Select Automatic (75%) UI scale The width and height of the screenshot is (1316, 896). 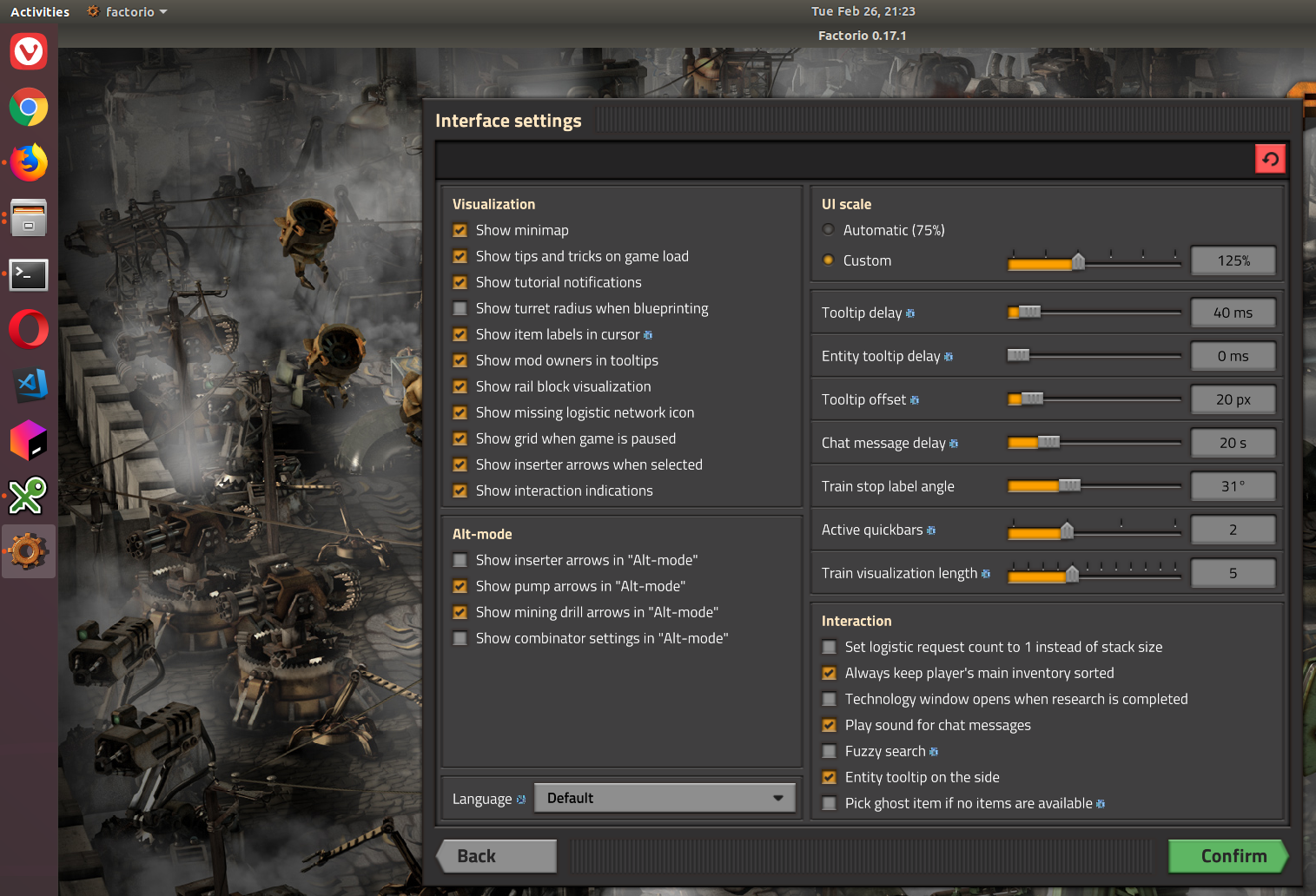click(829, 230)
